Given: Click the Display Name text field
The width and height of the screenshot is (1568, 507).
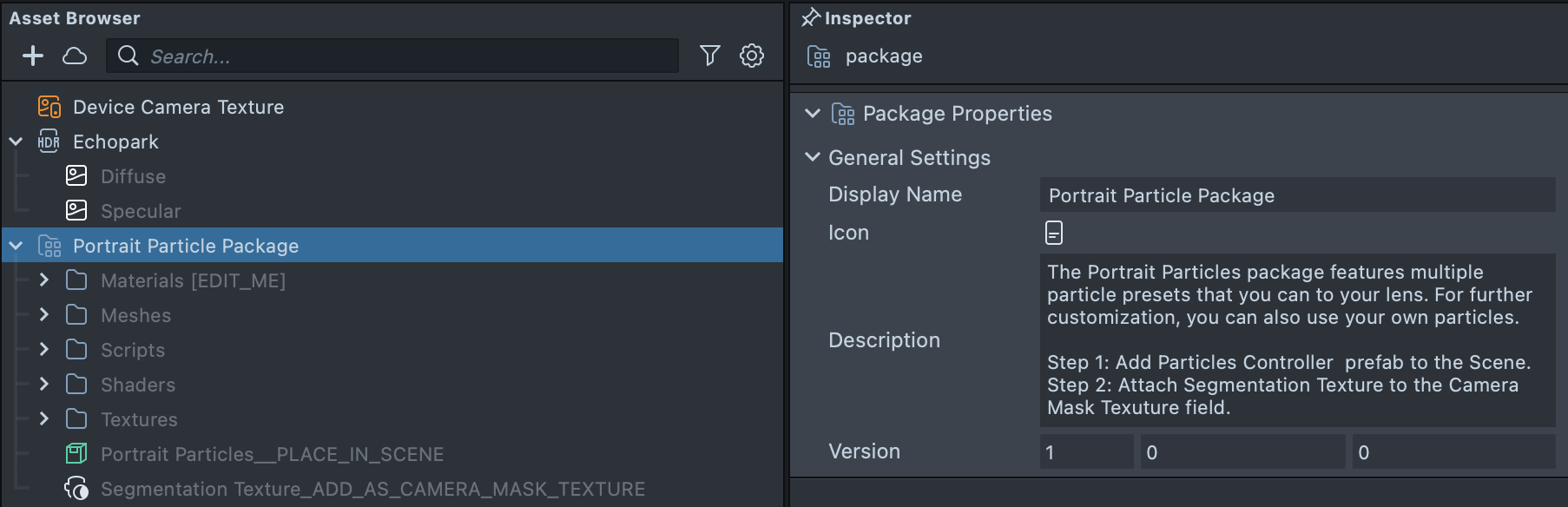Looking at the screenshot, I should pos(1297,195).
